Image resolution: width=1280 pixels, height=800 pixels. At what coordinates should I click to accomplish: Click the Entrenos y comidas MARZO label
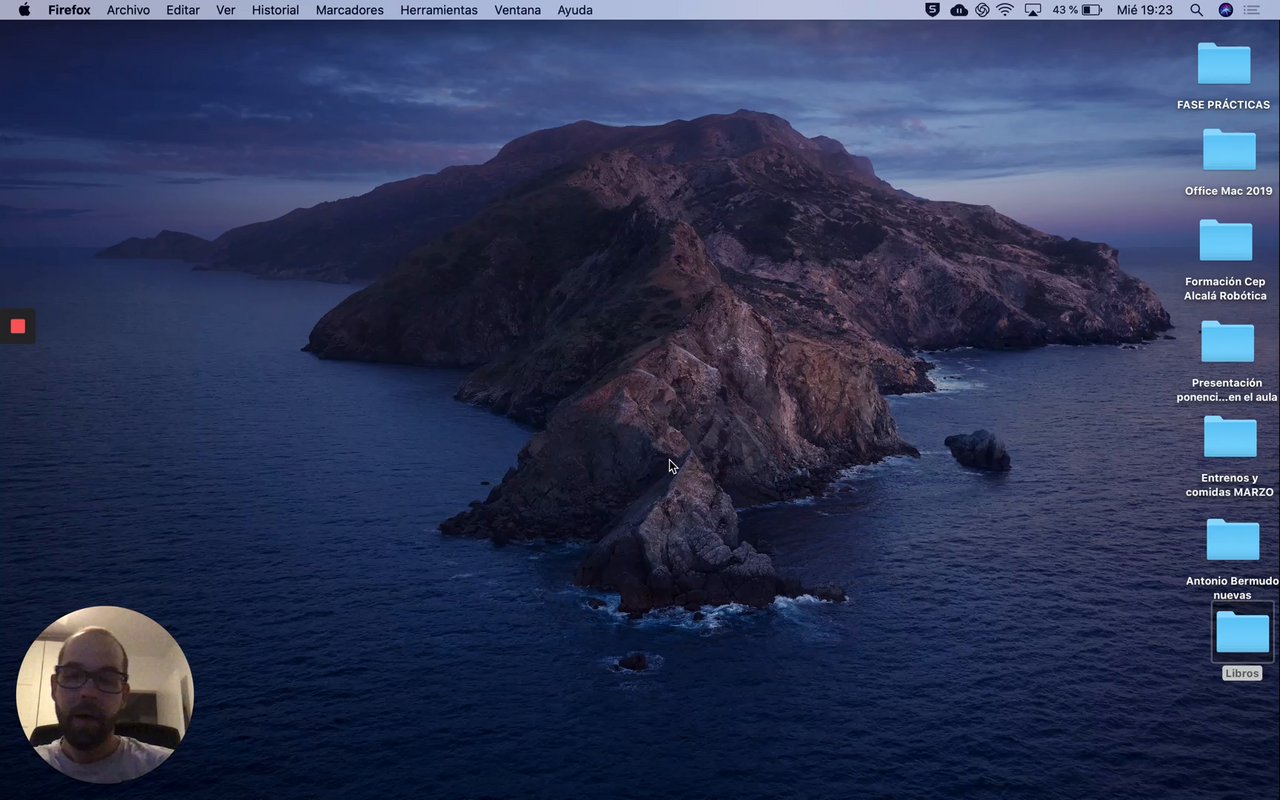point(1230,485)
